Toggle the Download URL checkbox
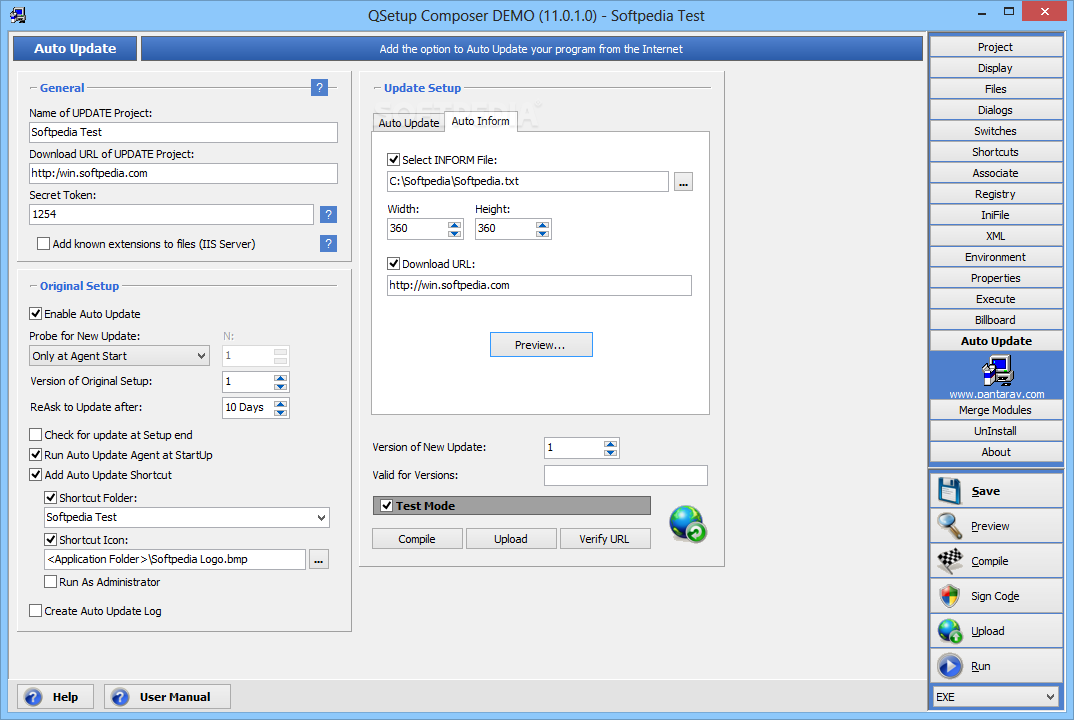Image resolution: width=1074 pixels, height=720 pixels. click(393, 264)
